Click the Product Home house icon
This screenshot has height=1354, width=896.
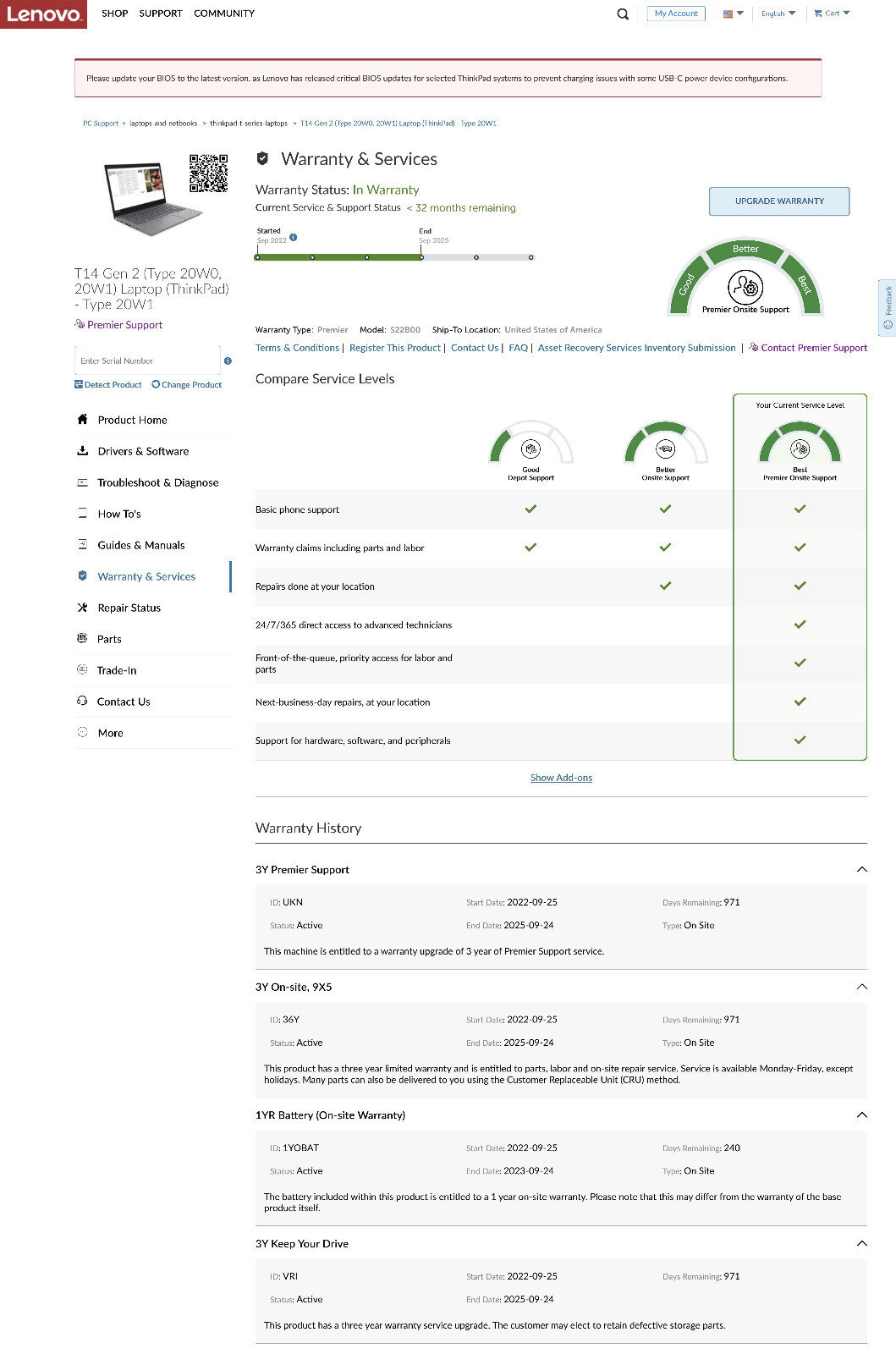click(82, 419)
